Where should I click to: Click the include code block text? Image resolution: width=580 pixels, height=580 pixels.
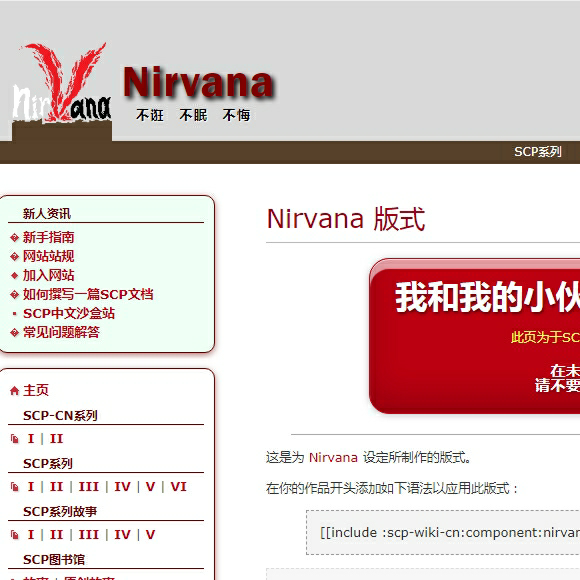[x=450, y=533]
